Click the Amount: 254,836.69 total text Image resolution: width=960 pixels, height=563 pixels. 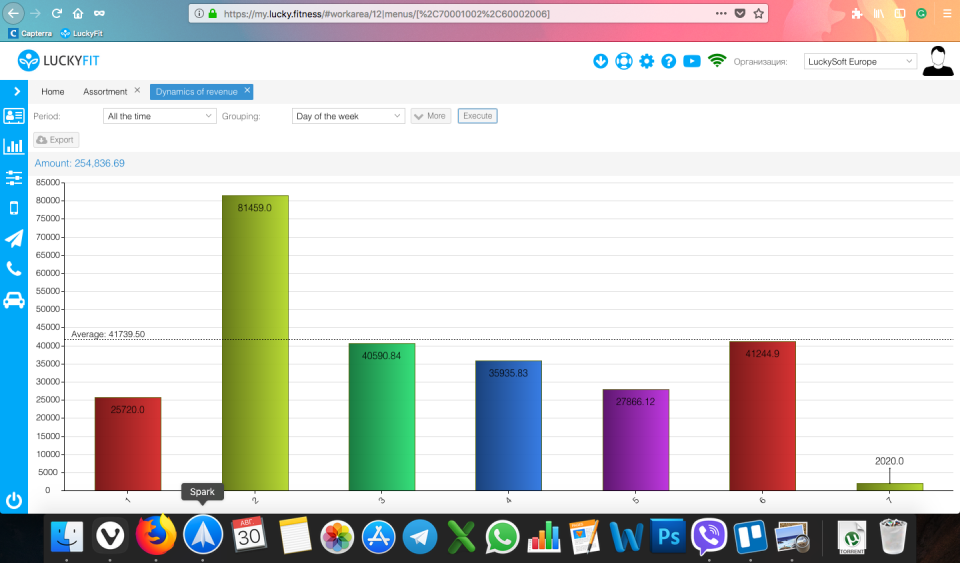pyautogui.click(x=80, y=163)
